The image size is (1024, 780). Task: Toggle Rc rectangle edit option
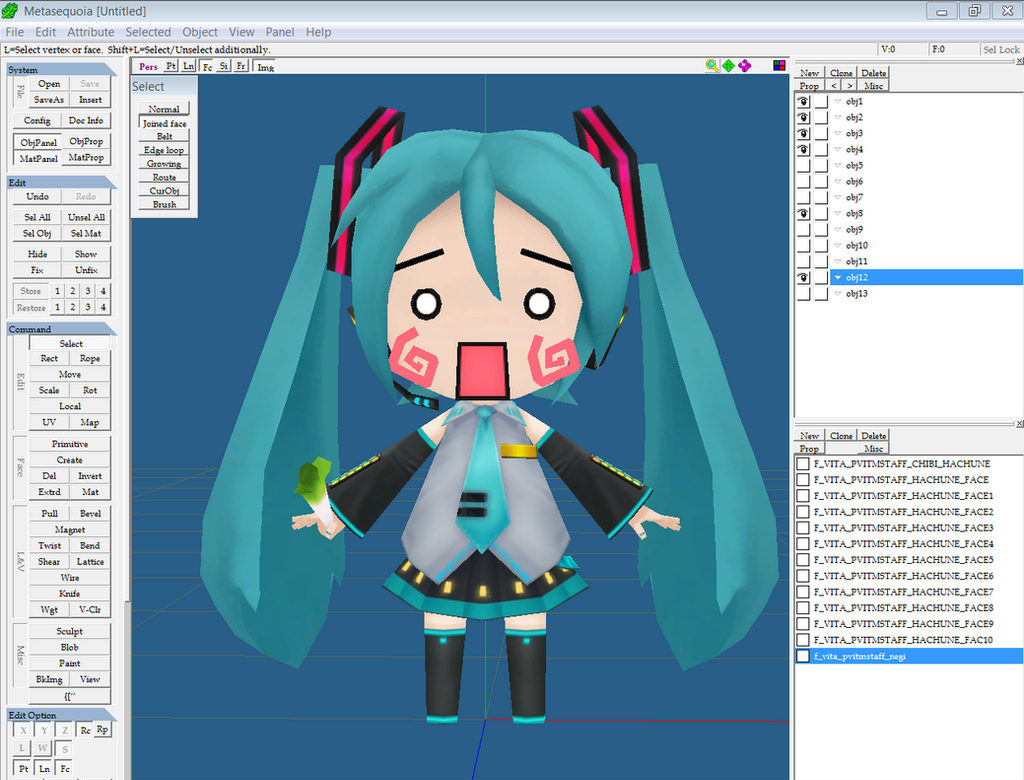[x=86, y=730]
